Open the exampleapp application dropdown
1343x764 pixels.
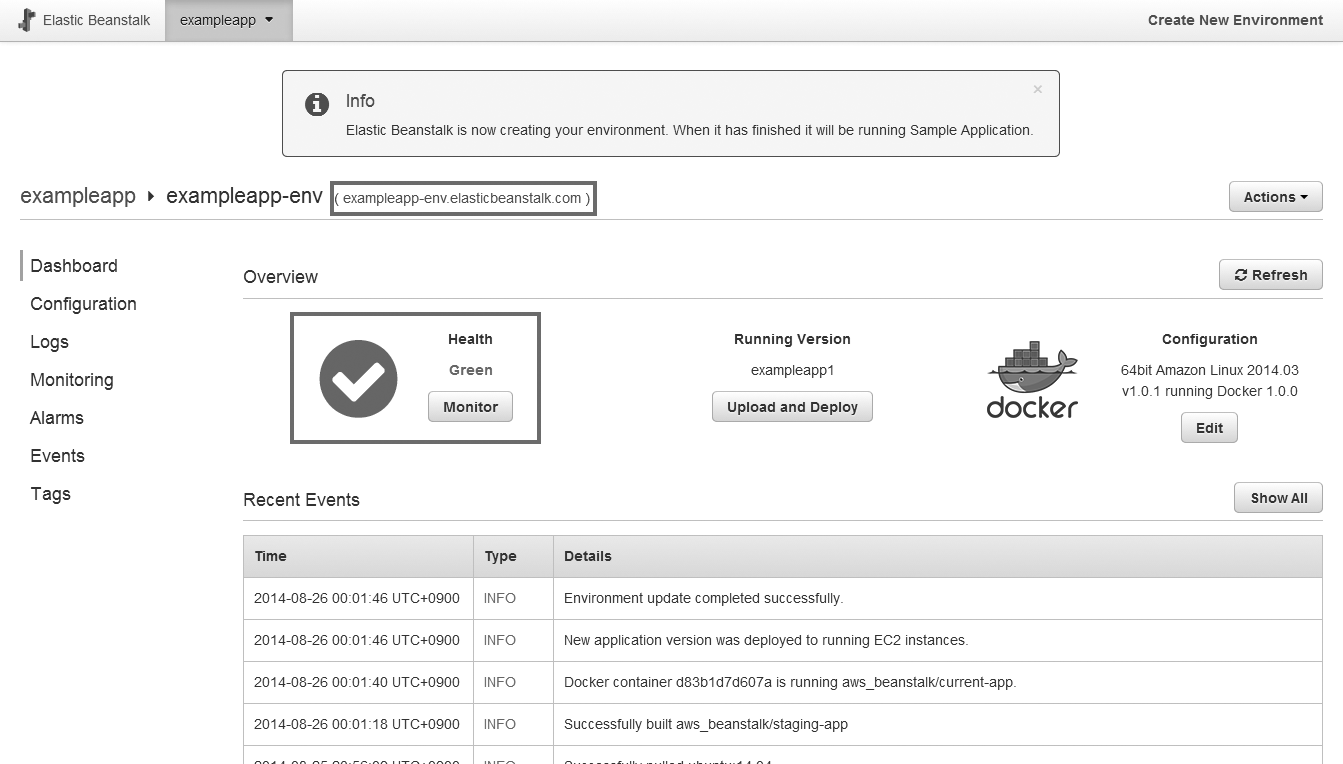228,20
